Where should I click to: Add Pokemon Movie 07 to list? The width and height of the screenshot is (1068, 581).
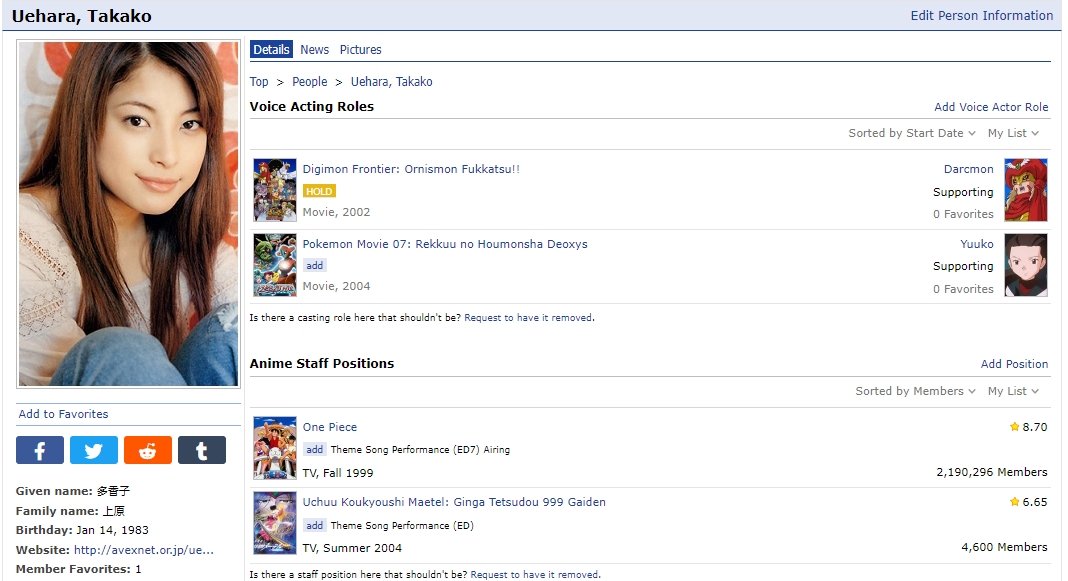coord(315,266)
